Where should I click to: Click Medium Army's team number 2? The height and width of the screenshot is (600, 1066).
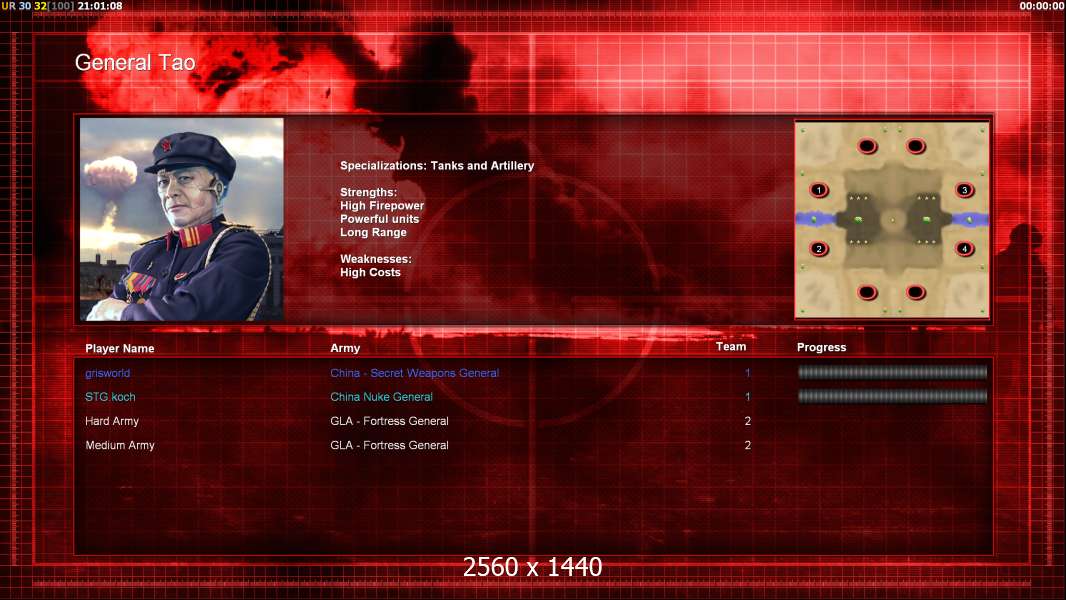[x=748, y=445]
